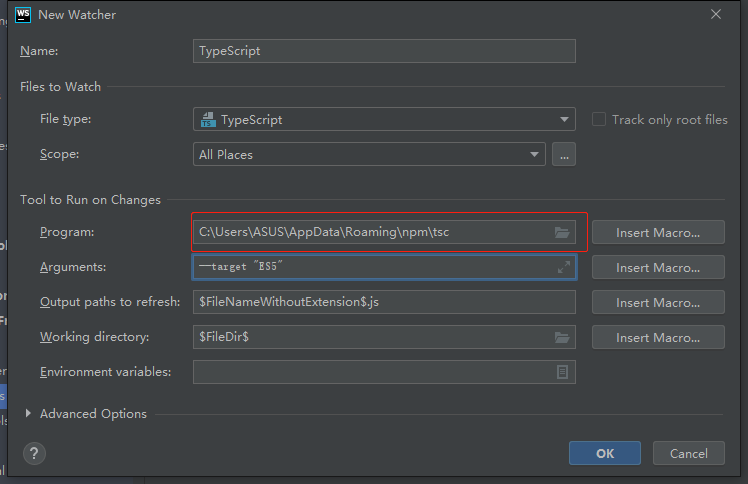The width and height of the screenshot is (748, 484).
Task: Click the WebStorm logo icon in title bar
Action: click(23, 15)
